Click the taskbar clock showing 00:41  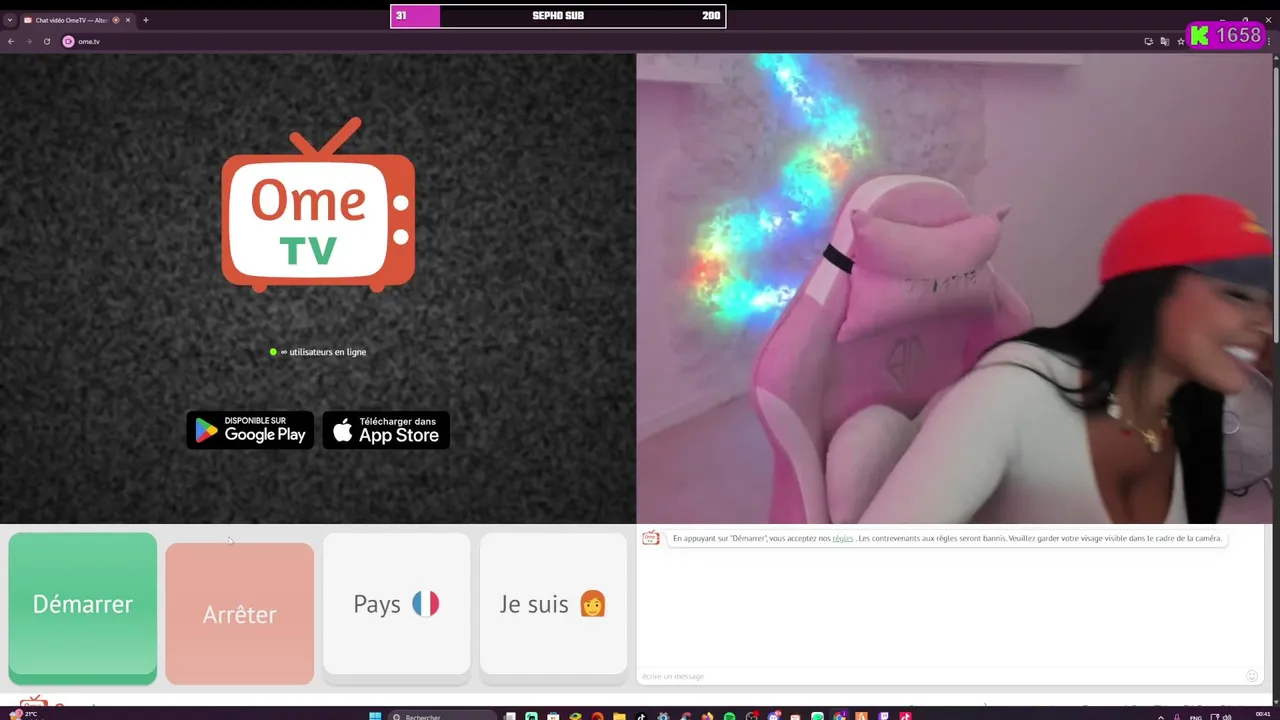[x=1262, y=714]
